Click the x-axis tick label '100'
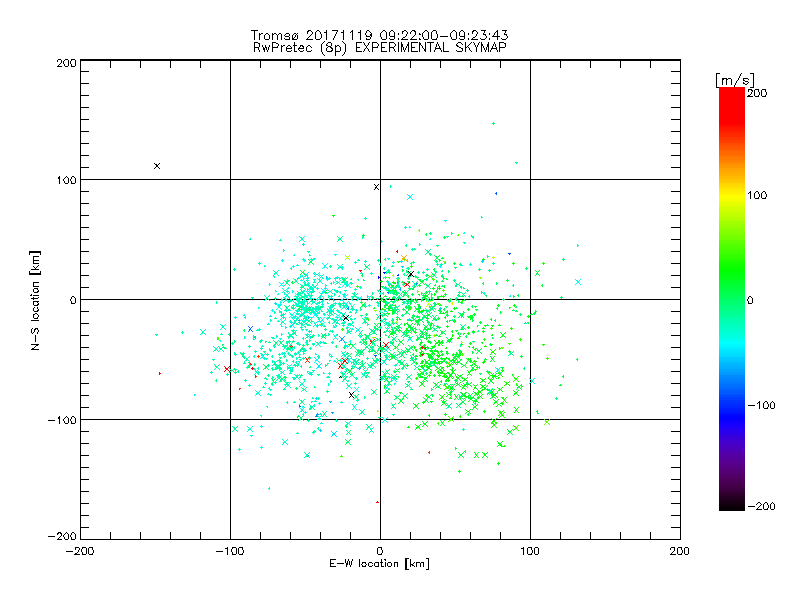 point(530,551)
